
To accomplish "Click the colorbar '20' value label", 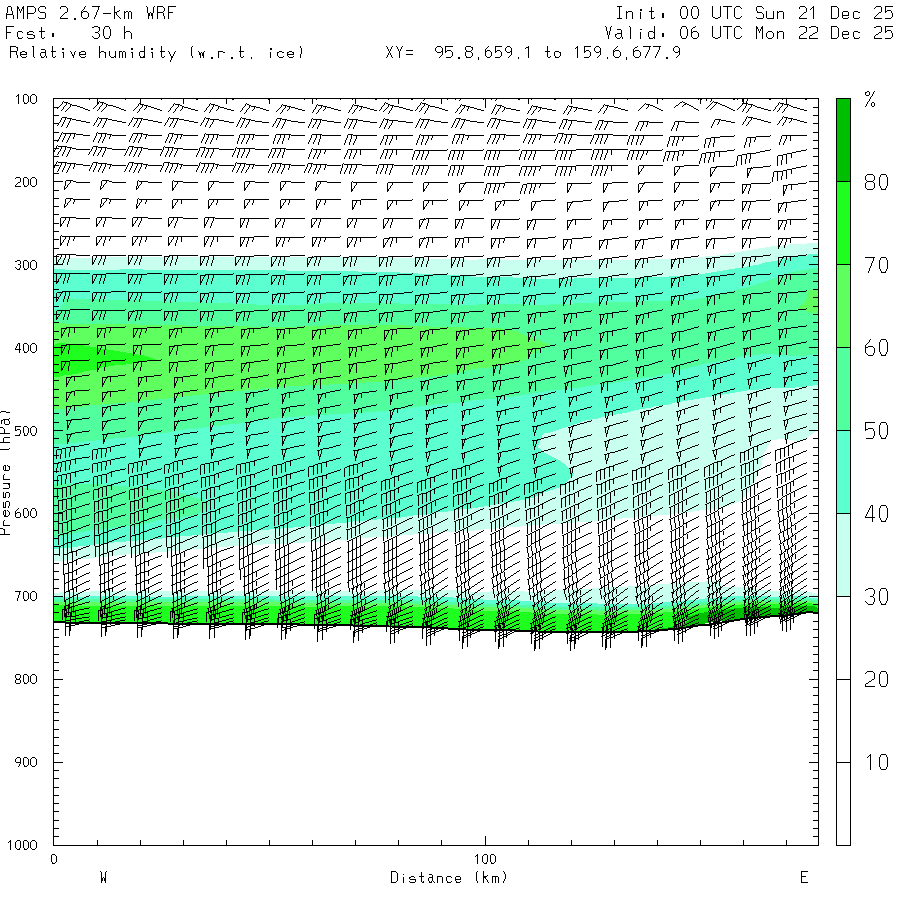I will tap(876, 680).
